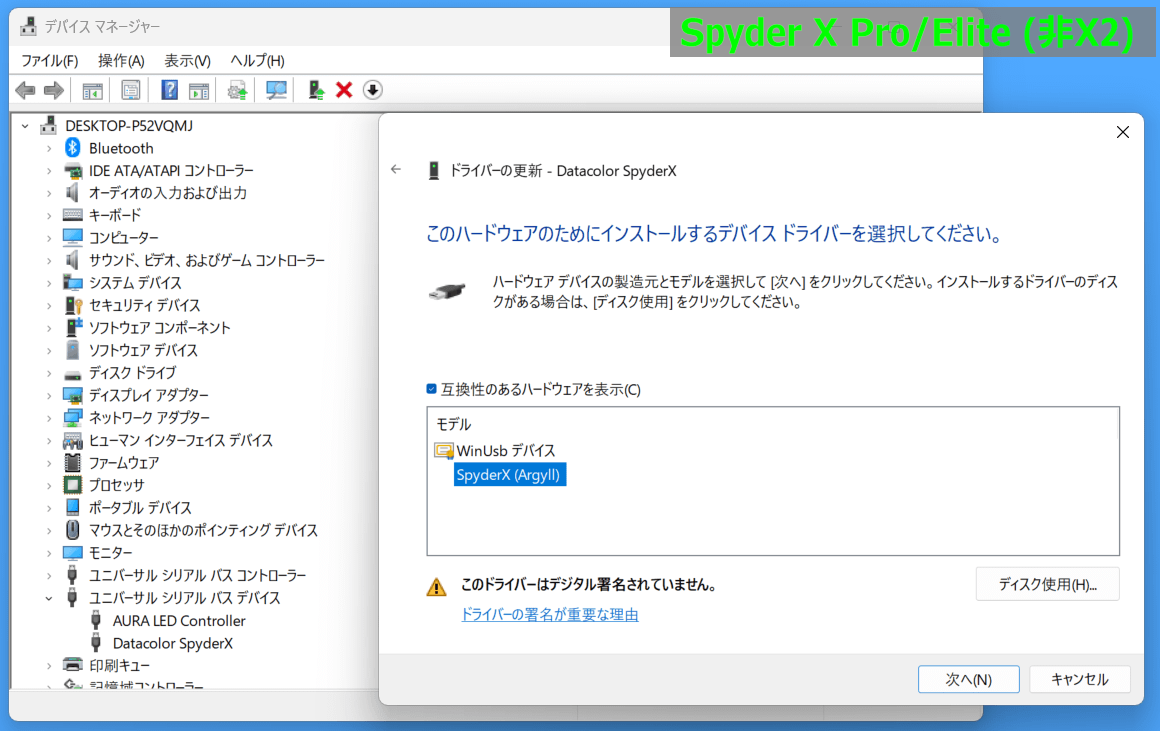The image size is (1160, 731).
Task: Toggle 互換性のあるハードウェアを表示 checkbox
Action: (x=431, y=389)
